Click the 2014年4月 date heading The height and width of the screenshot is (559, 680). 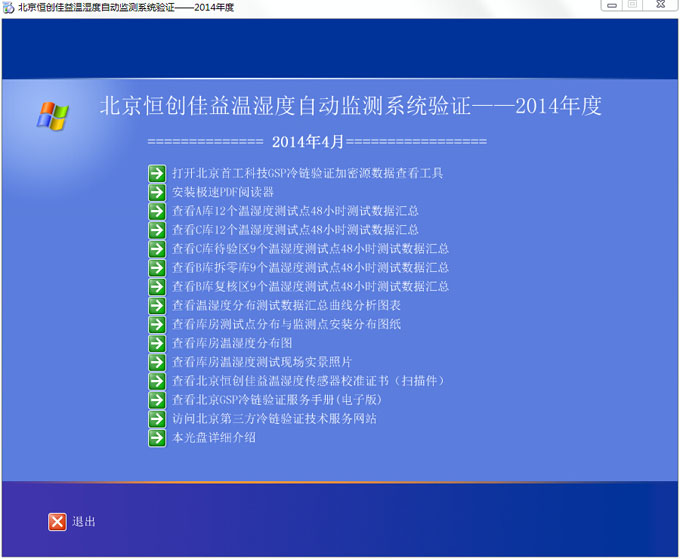[308, 142]
